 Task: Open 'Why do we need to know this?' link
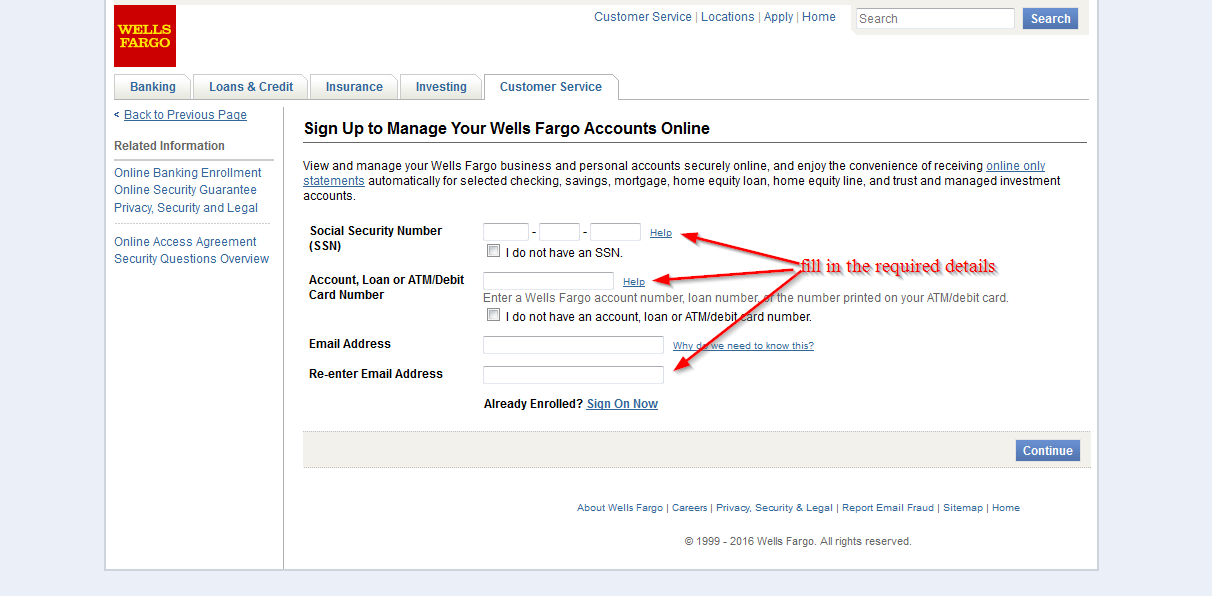click(743, 346)
